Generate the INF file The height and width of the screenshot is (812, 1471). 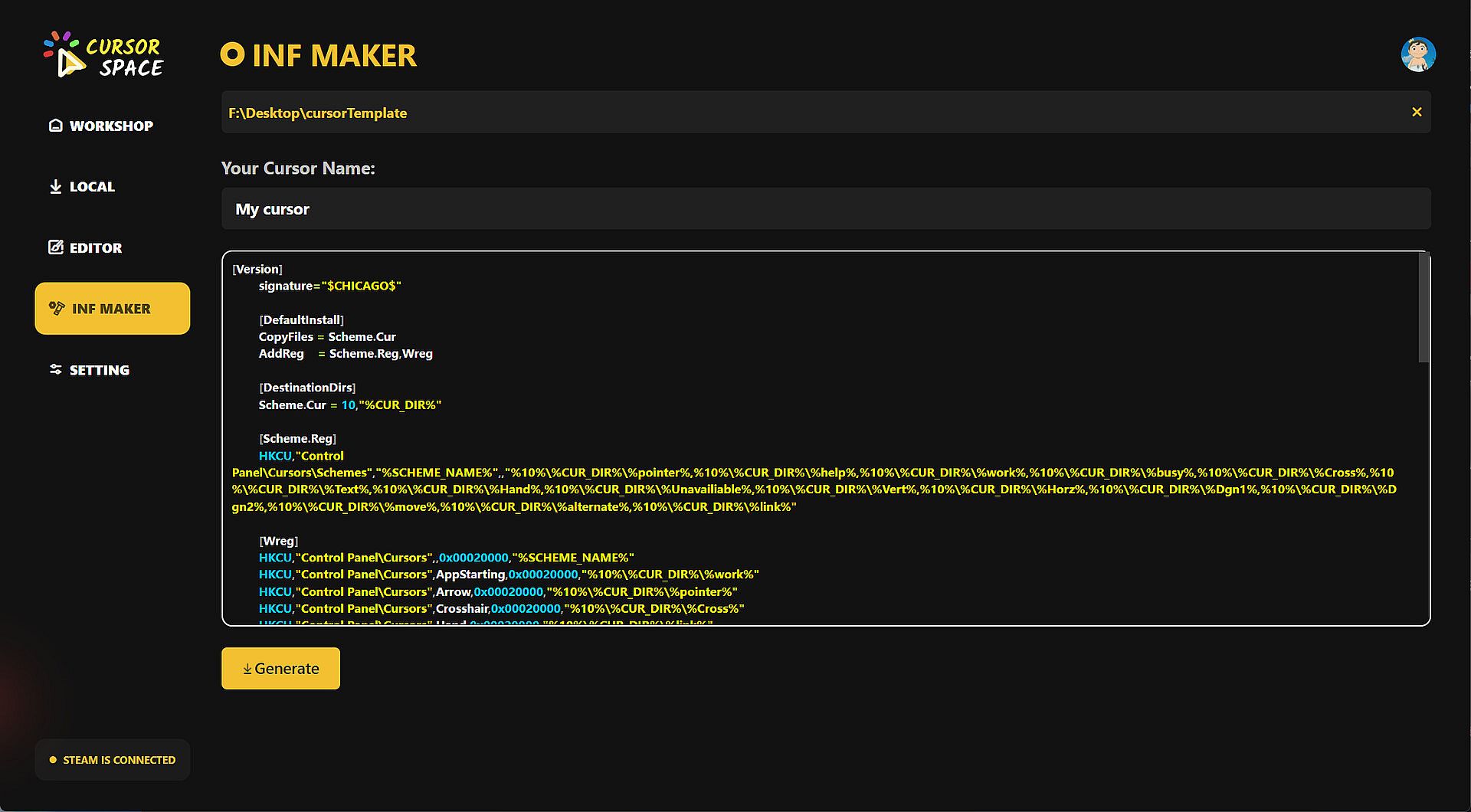click(x=280, y=669)
